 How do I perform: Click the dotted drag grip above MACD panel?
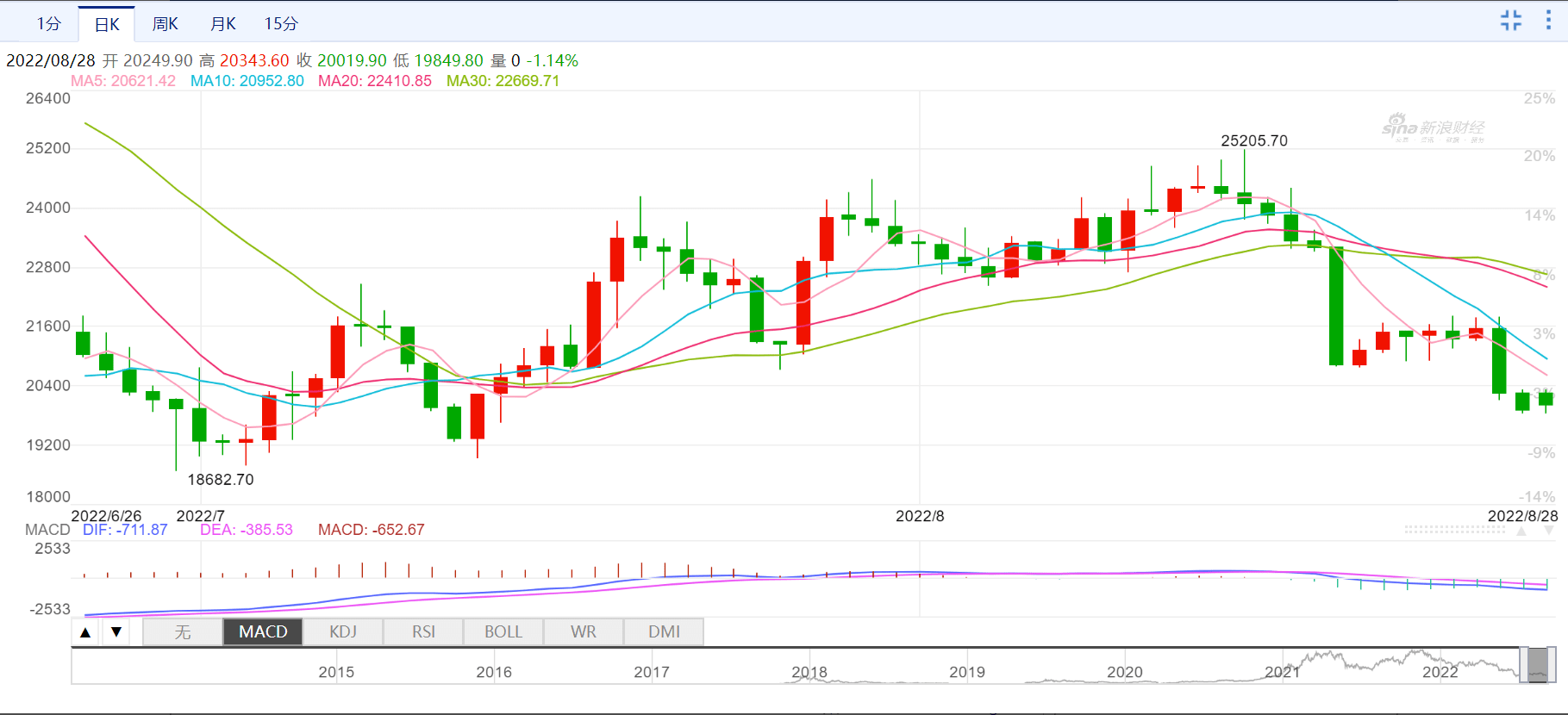[x=1454, y=530]
